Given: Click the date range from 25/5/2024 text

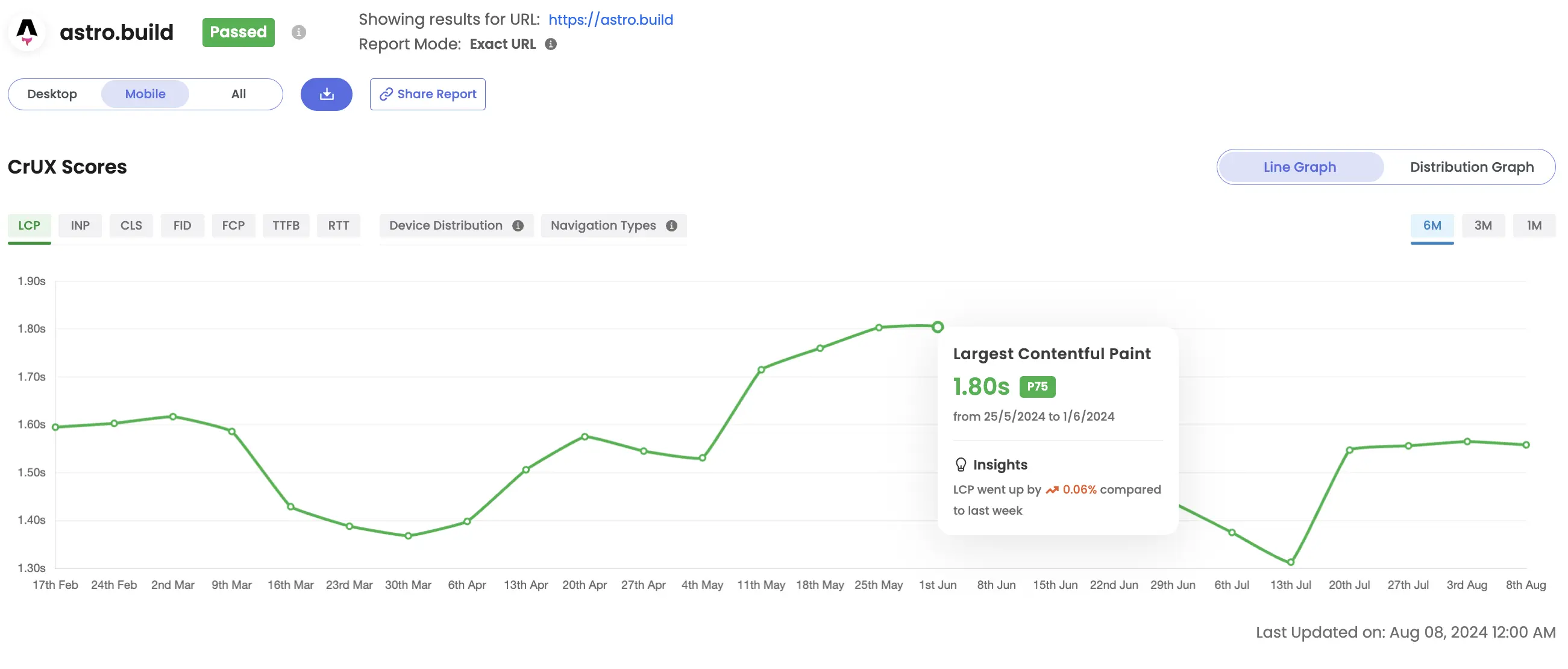Looking at the screenshot, I should click(x=1033, y=416).
